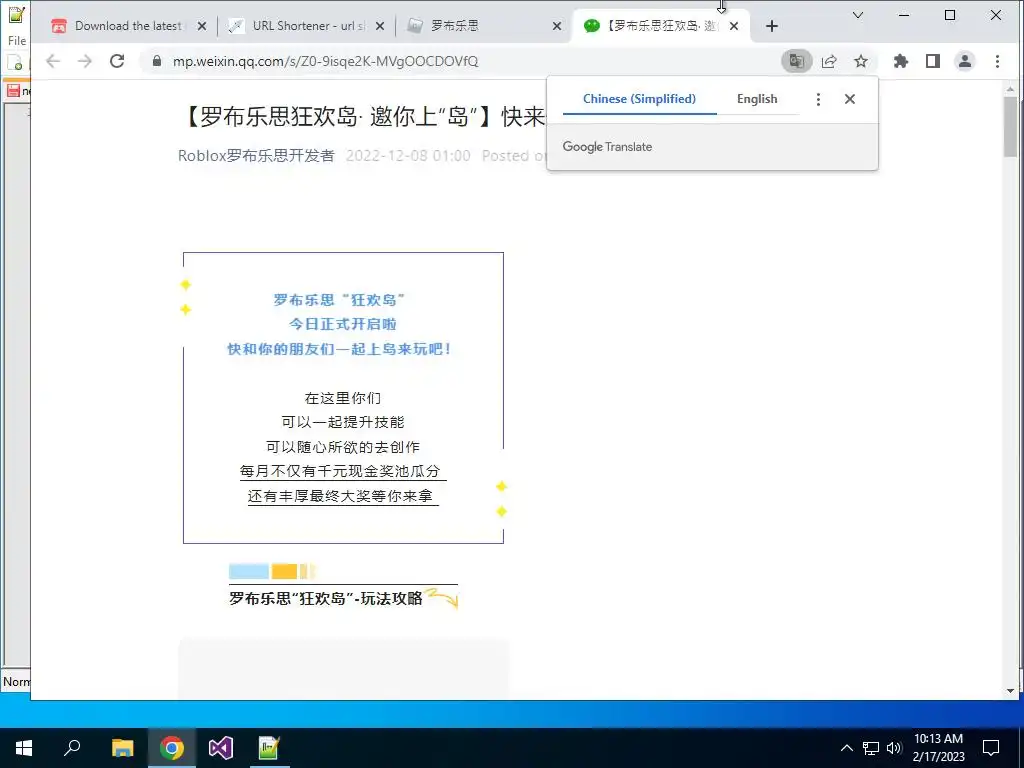Open Windows taskbar search
This screenshot has height=768, width=1024.
72,748
